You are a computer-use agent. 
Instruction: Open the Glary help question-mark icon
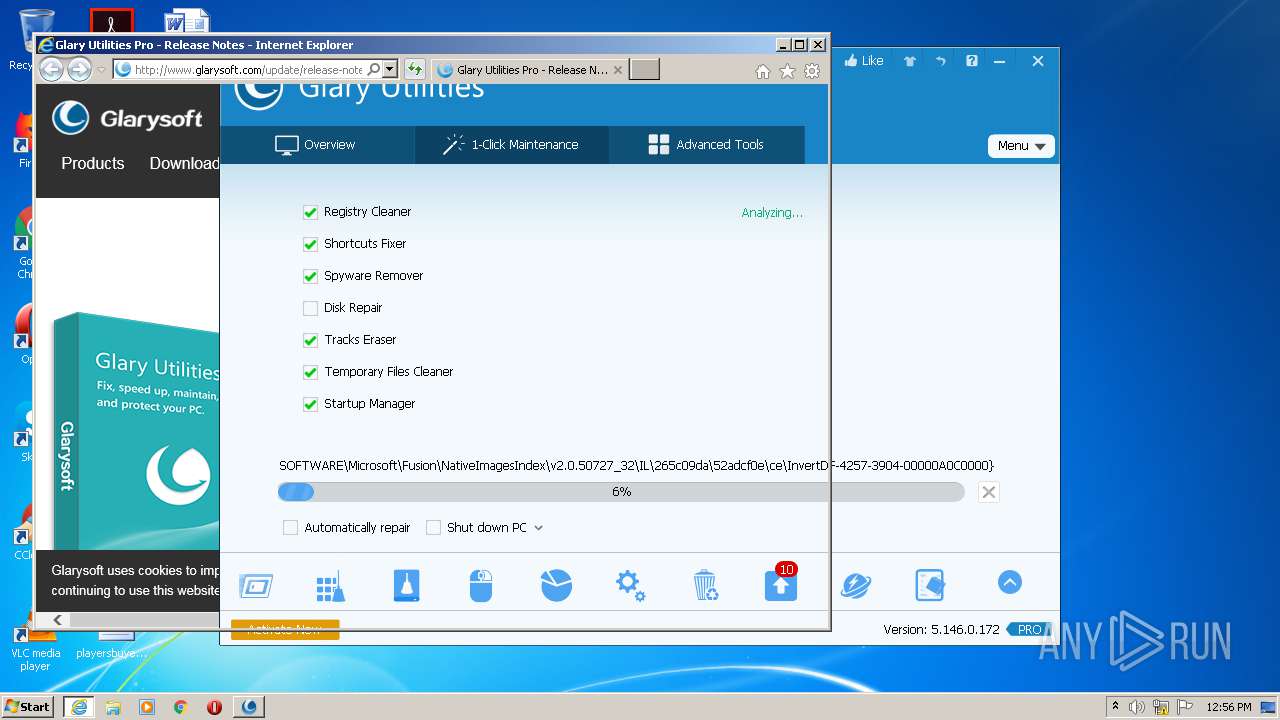click(x=972, y=61)
